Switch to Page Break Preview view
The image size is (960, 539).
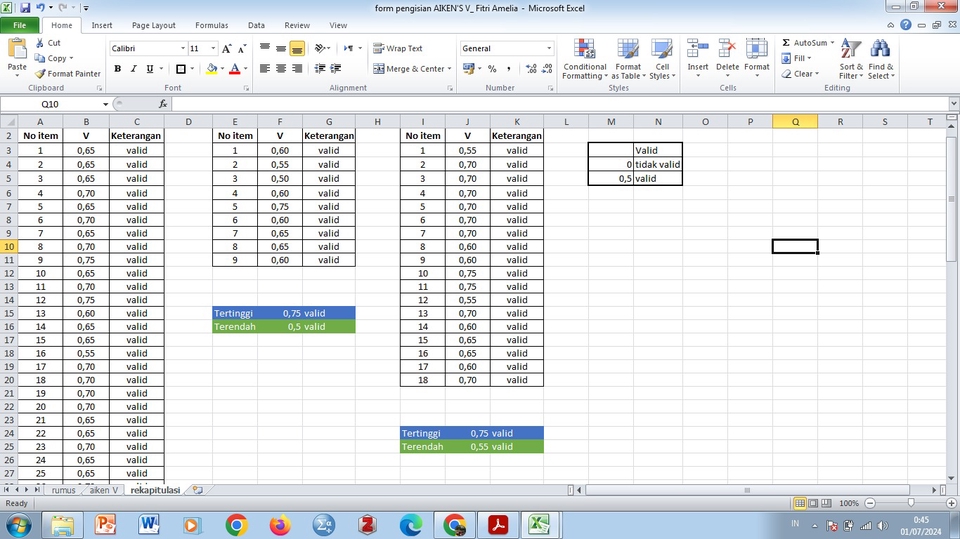[x=827, y=503]
